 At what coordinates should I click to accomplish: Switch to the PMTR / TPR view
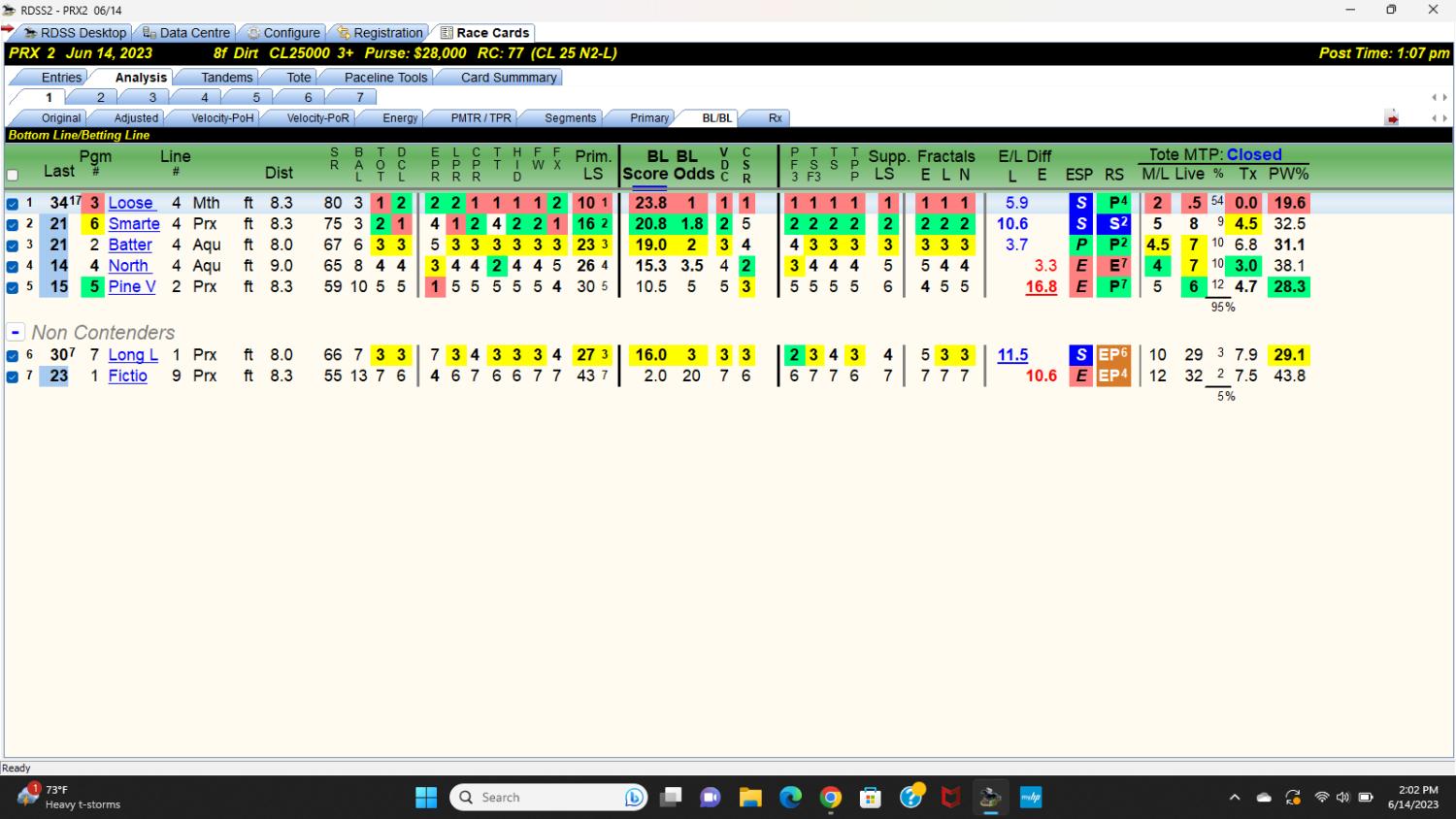tap(480, 117)
